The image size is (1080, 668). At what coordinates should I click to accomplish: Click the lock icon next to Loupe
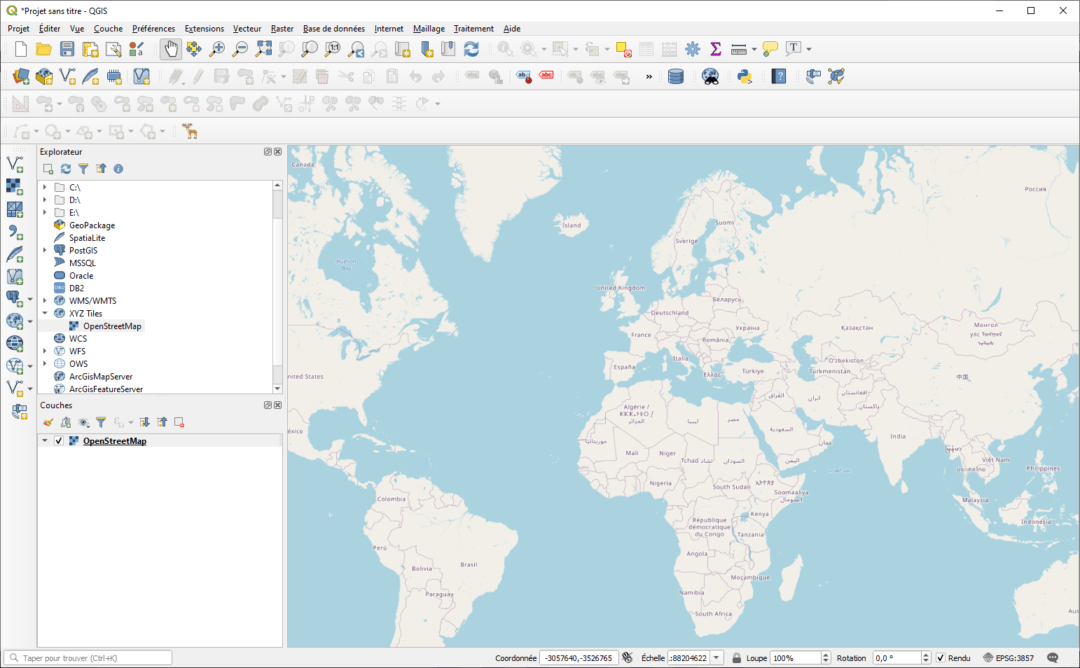736,657
